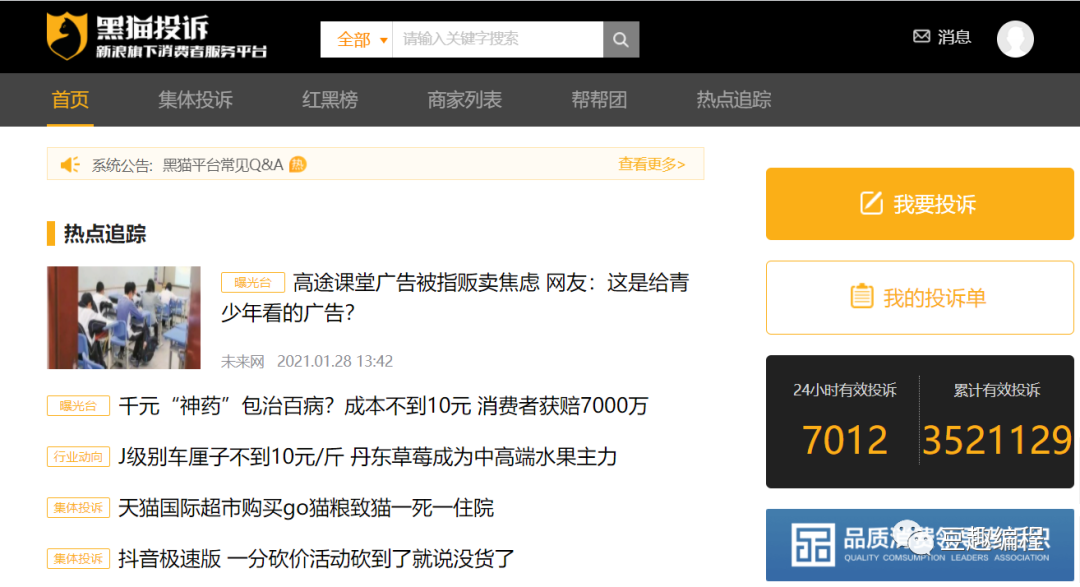Viewport: 1080px width, 587px height.
Task: Go to the 首页 tab
Action: 70,100
